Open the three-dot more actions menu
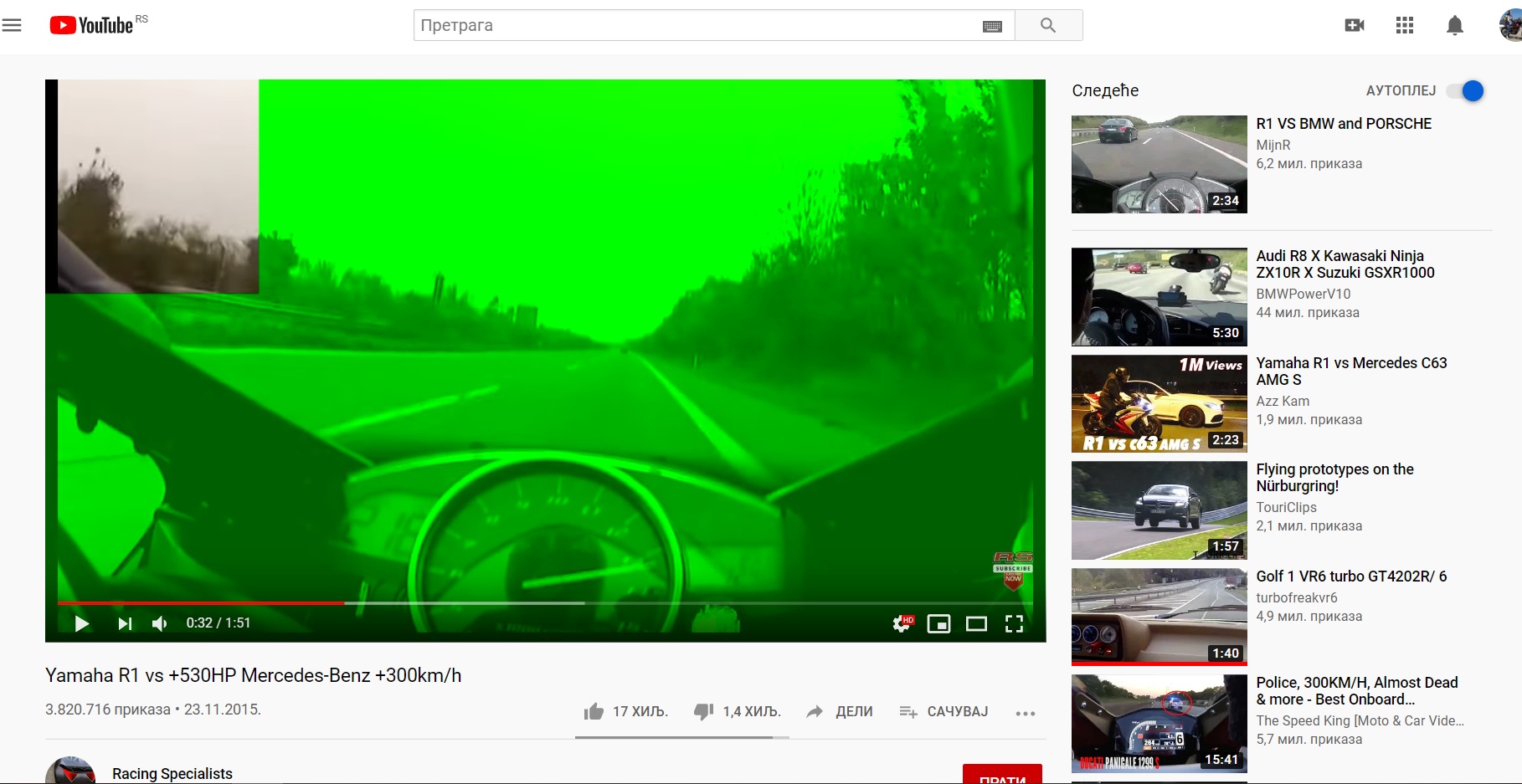This screenshot has width=1522, height=784. [1026, 713]
